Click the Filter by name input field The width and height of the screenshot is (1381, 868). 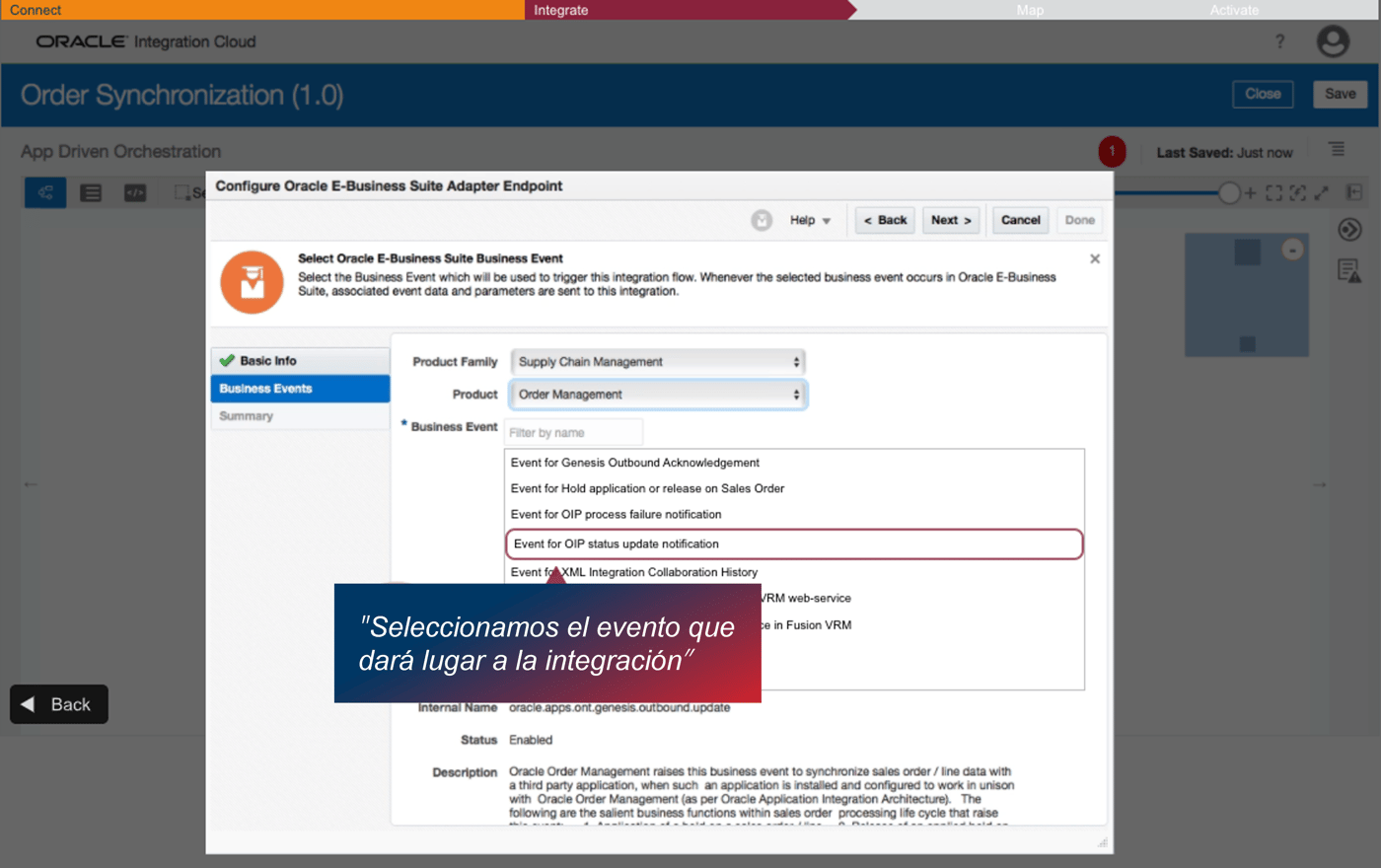click(x=573, y=431)
